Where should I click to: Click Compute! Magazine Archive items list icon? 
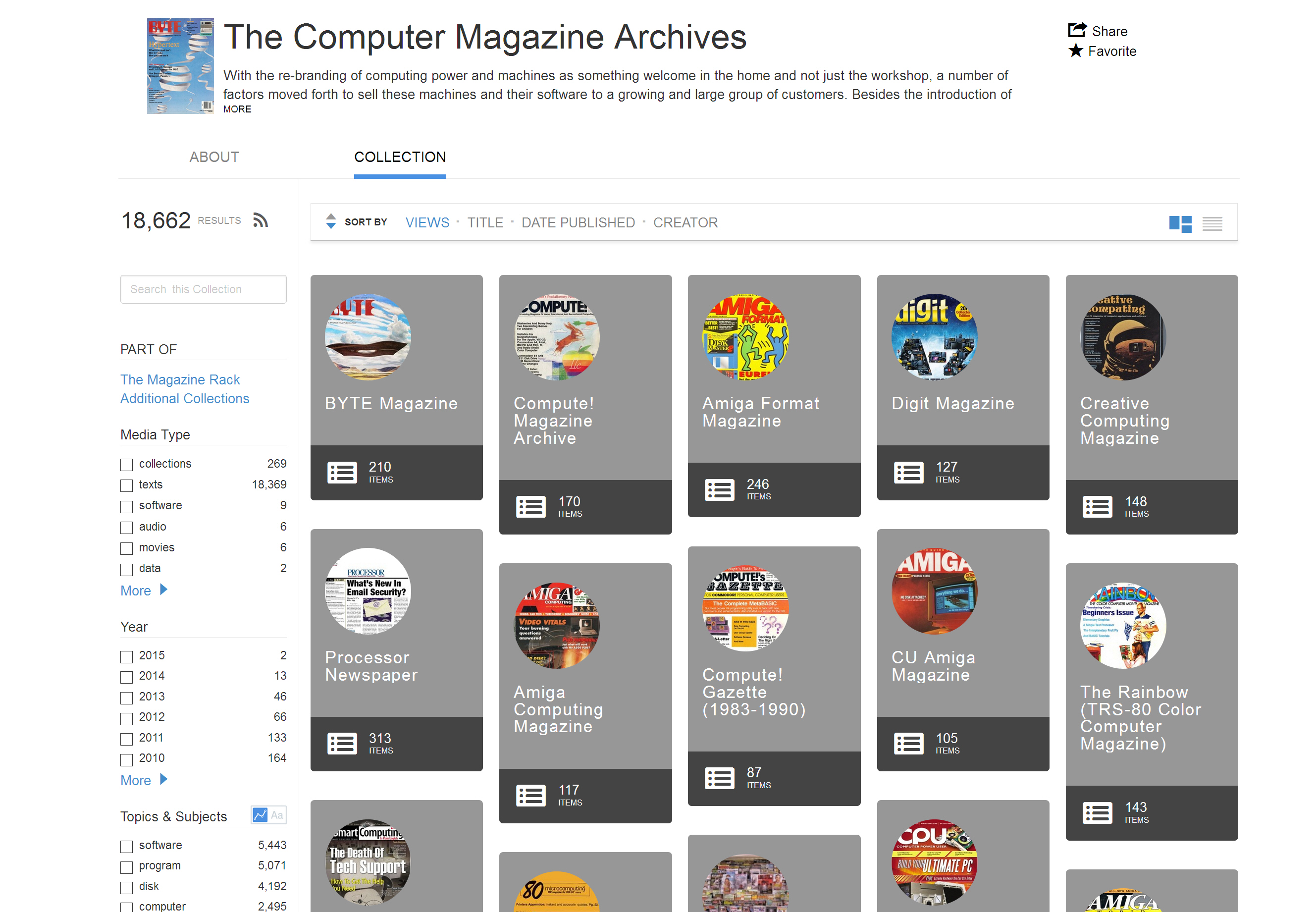[x=530, y=507]
